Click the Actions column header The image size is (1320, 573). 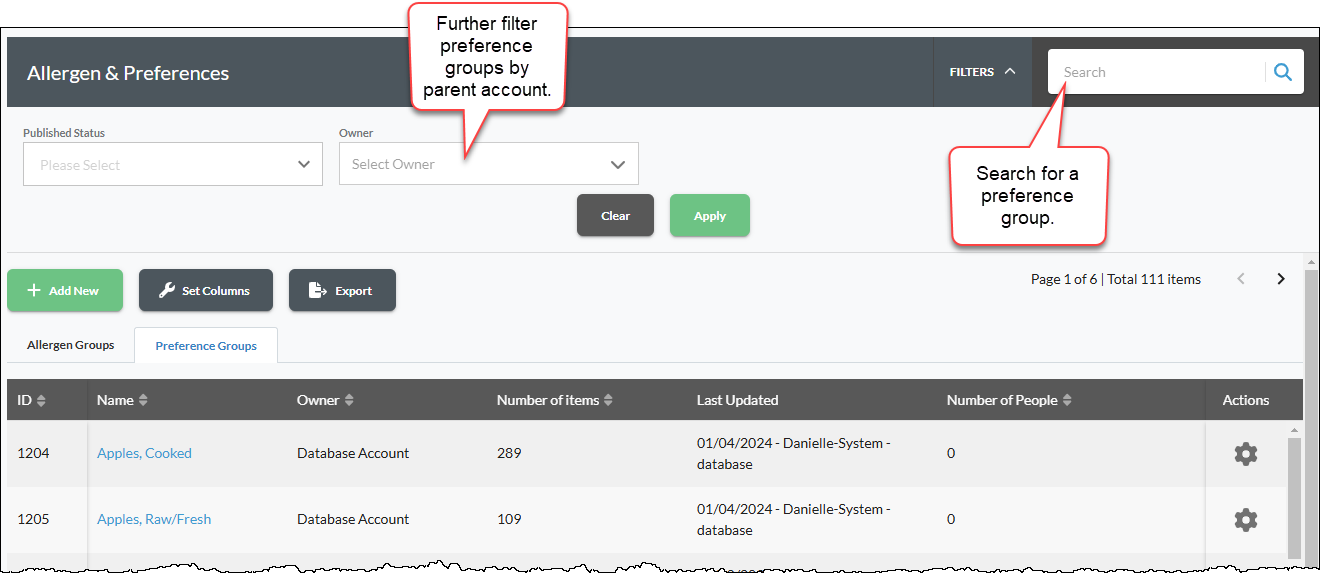[x=1245, y=400]
